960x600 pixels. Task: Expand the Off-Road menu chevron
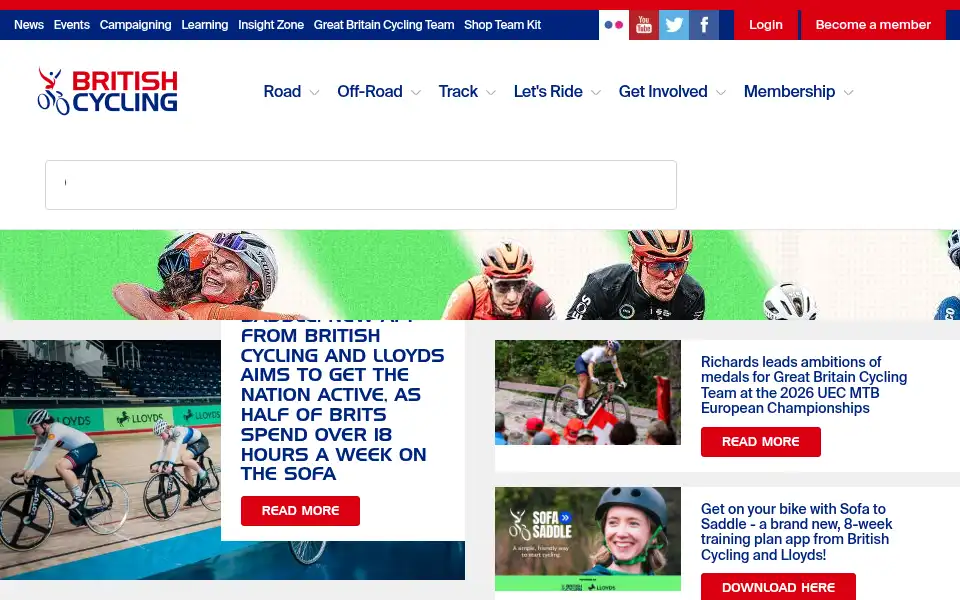tap(416, 92)
